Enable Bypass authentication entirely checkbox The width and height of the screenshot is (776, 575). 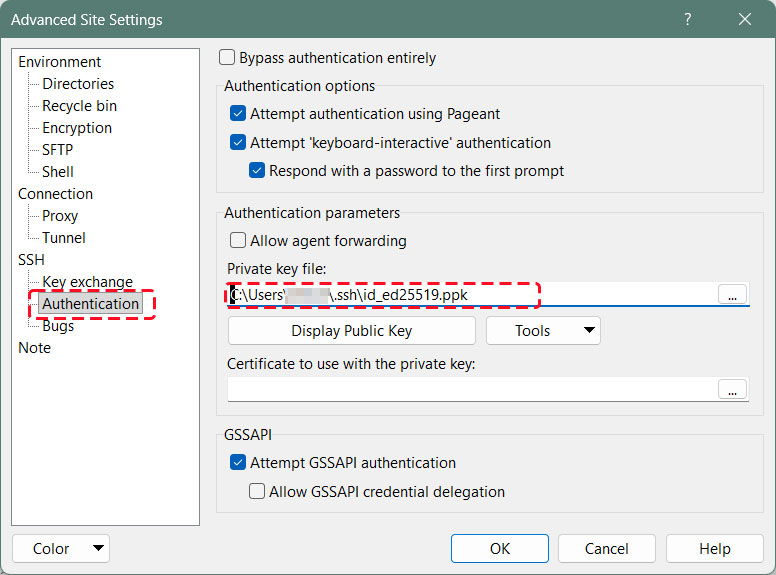coord(227,58)
